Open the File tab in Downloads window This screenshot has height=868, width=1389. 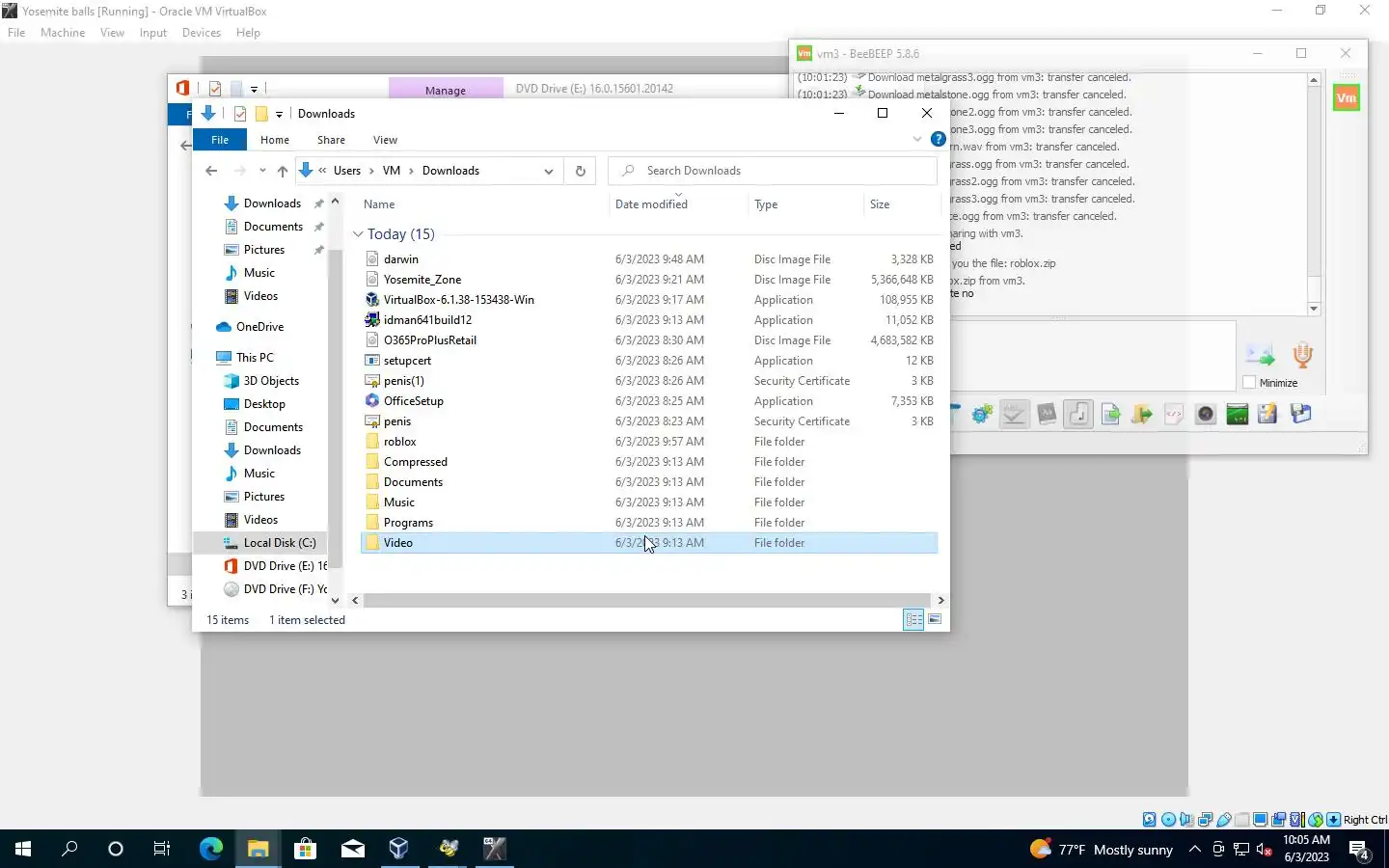pos(220,140)
